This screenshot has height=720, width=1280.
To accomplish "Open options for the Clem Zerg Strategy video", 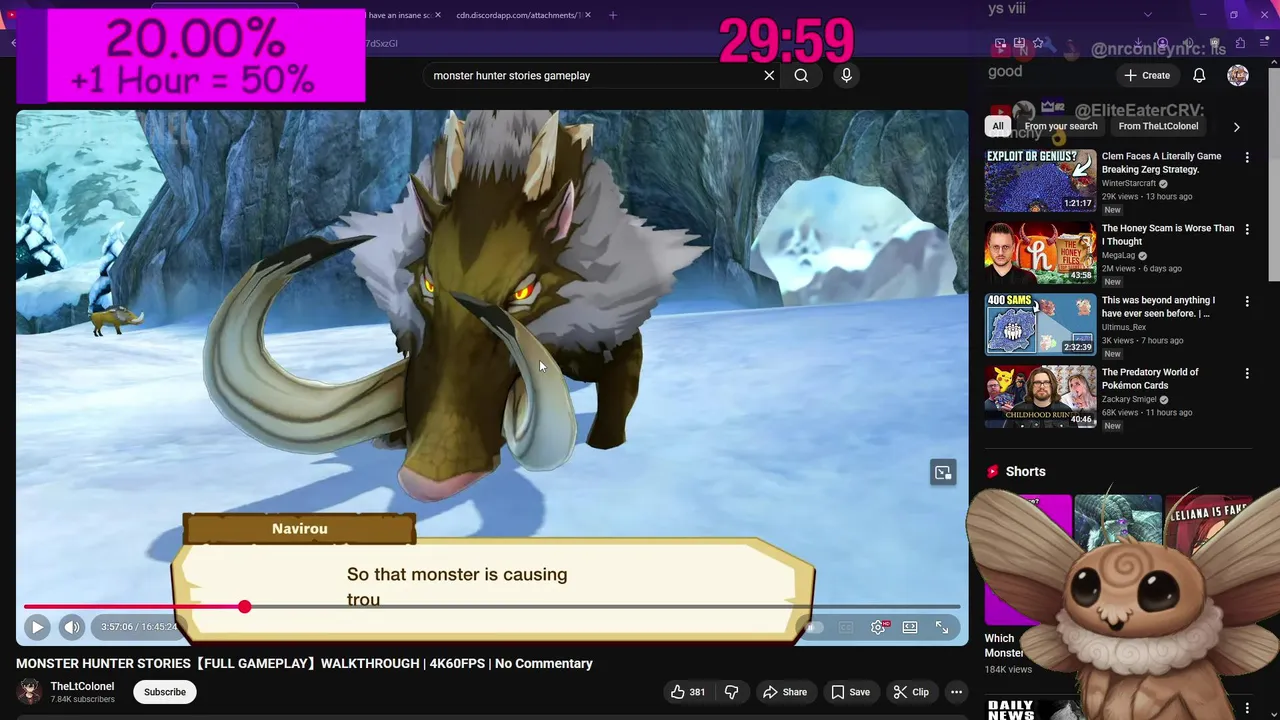I will tap(1247, 157).
